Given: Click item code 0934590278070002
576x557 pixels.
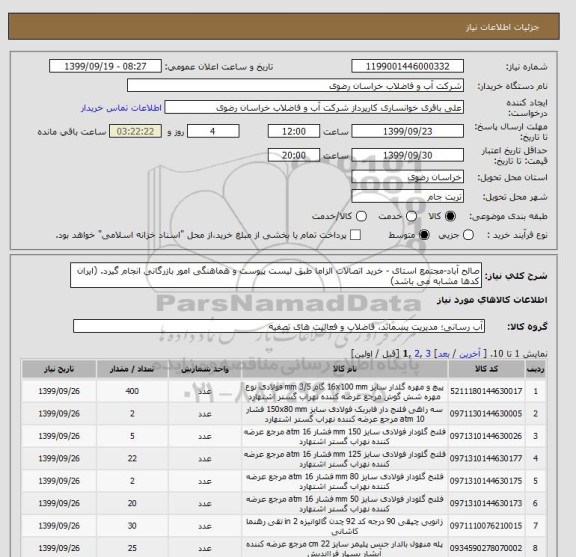Looking at the screenshot, I should click(x=486, y=548).
